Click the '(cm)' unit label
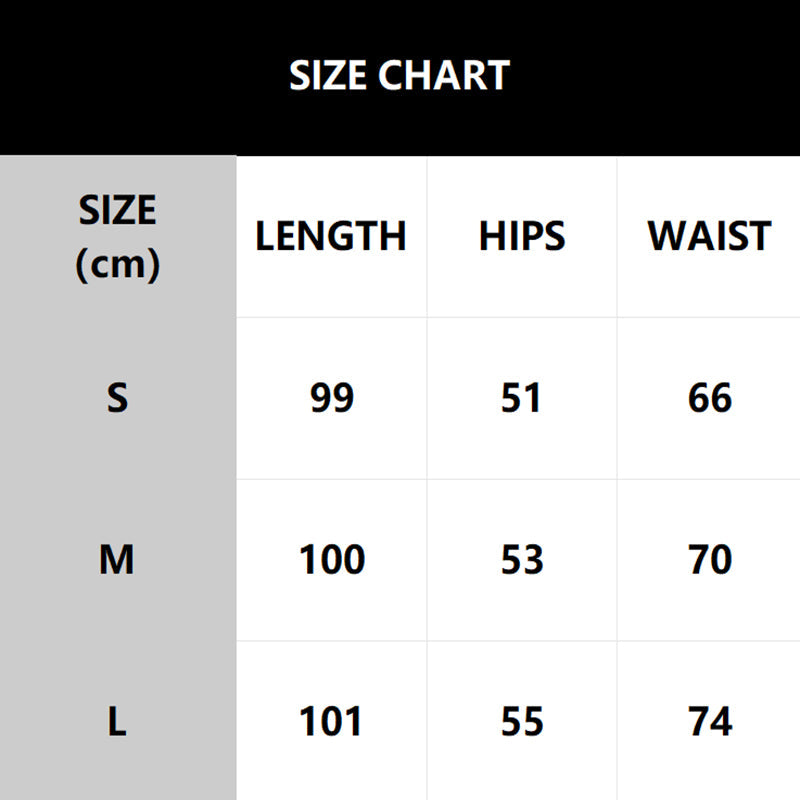This screenshot has width=800, height=800. pyautogui.click(x=117, y=264)
